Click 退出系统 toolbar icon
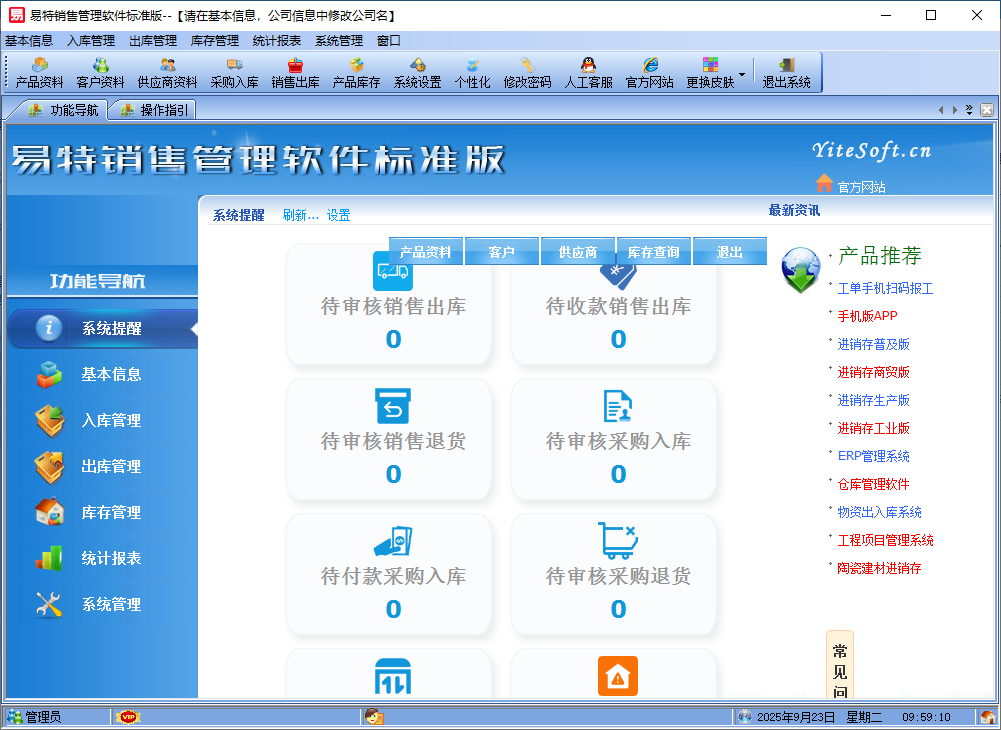1001x730 pixels. pos(786,73)
